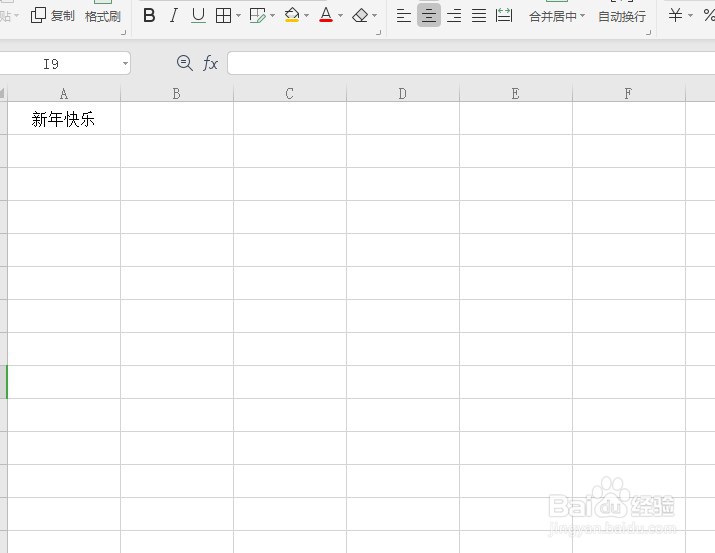This screenshot has width=715, height=553.
Task: Click the Format Painter (格式刷) button
Action: 103,16
